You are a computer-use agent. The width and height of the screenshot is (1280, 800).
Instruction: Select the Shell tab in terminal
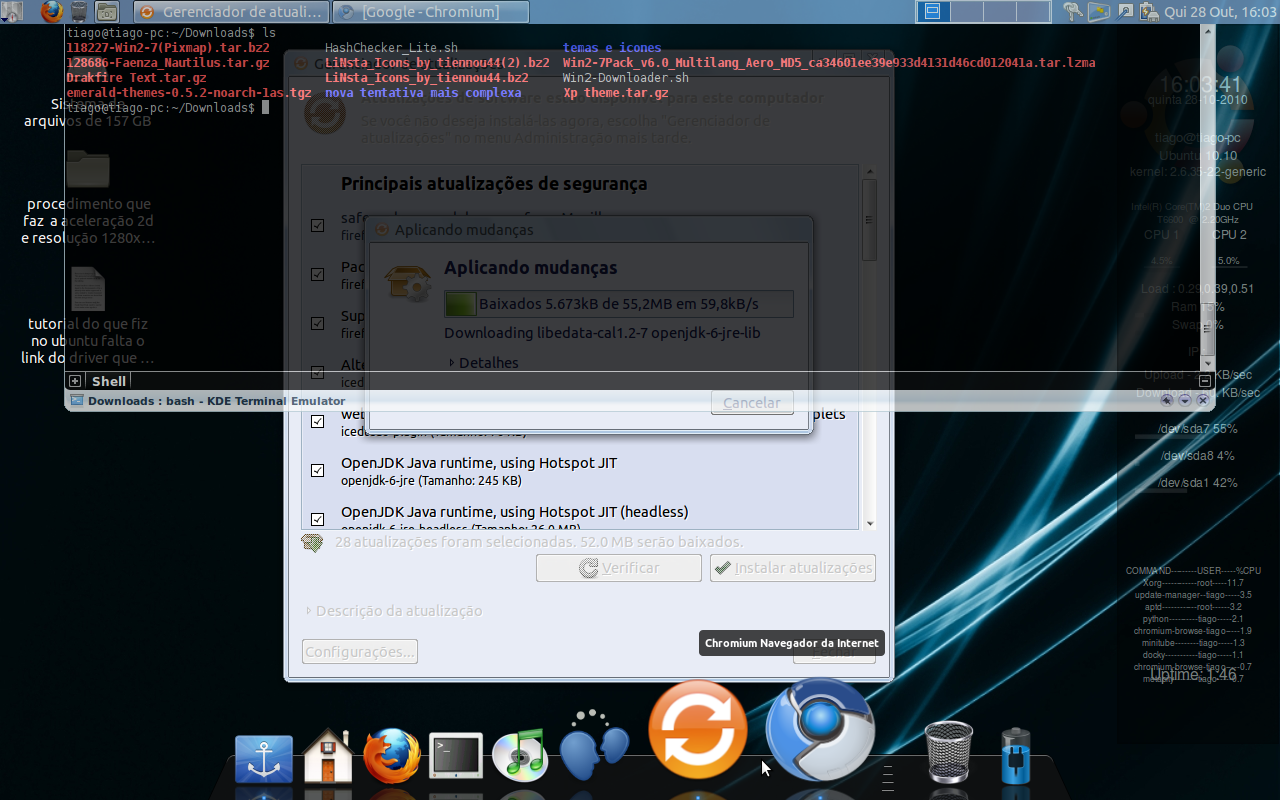[109, 381]
